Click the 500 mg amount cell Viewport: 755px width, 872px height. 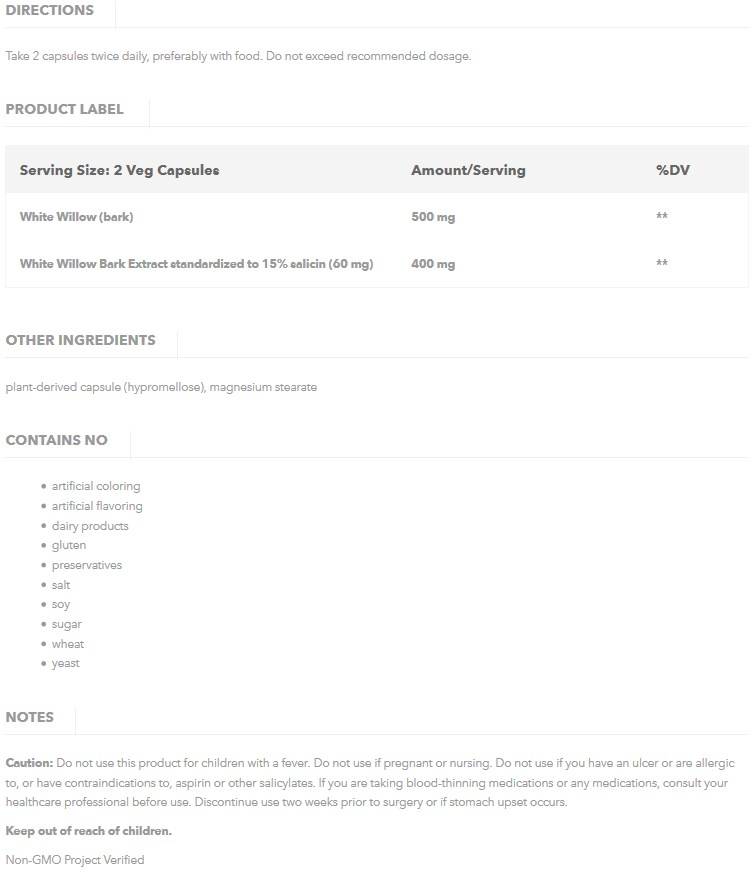point(433,217)
